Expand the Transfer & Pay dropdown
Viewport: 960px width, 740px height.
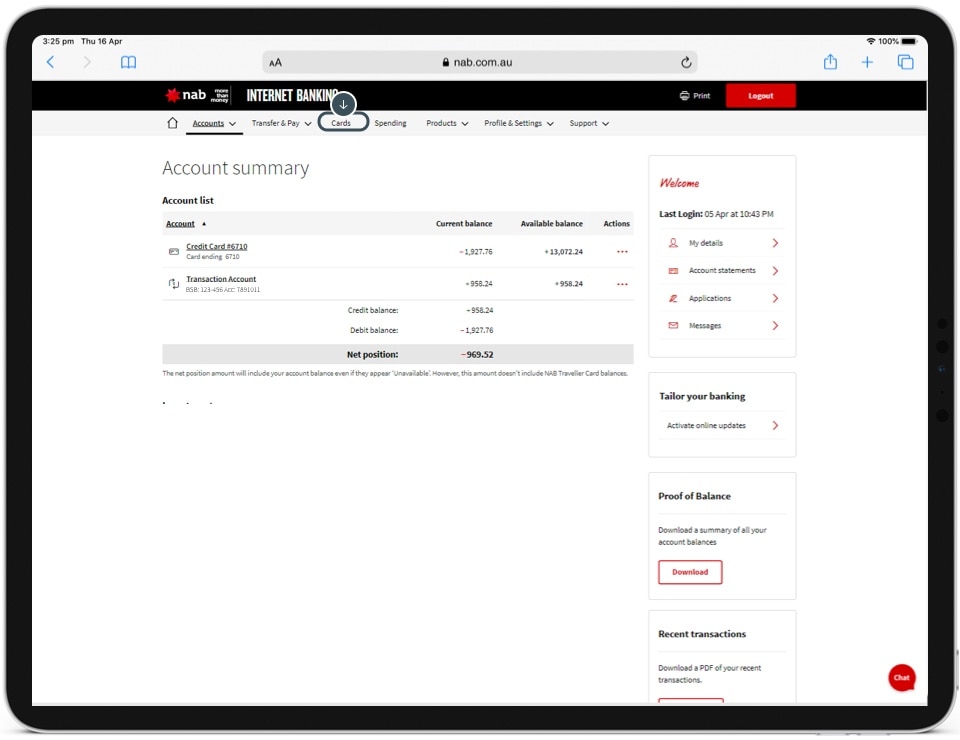point(281,124)
